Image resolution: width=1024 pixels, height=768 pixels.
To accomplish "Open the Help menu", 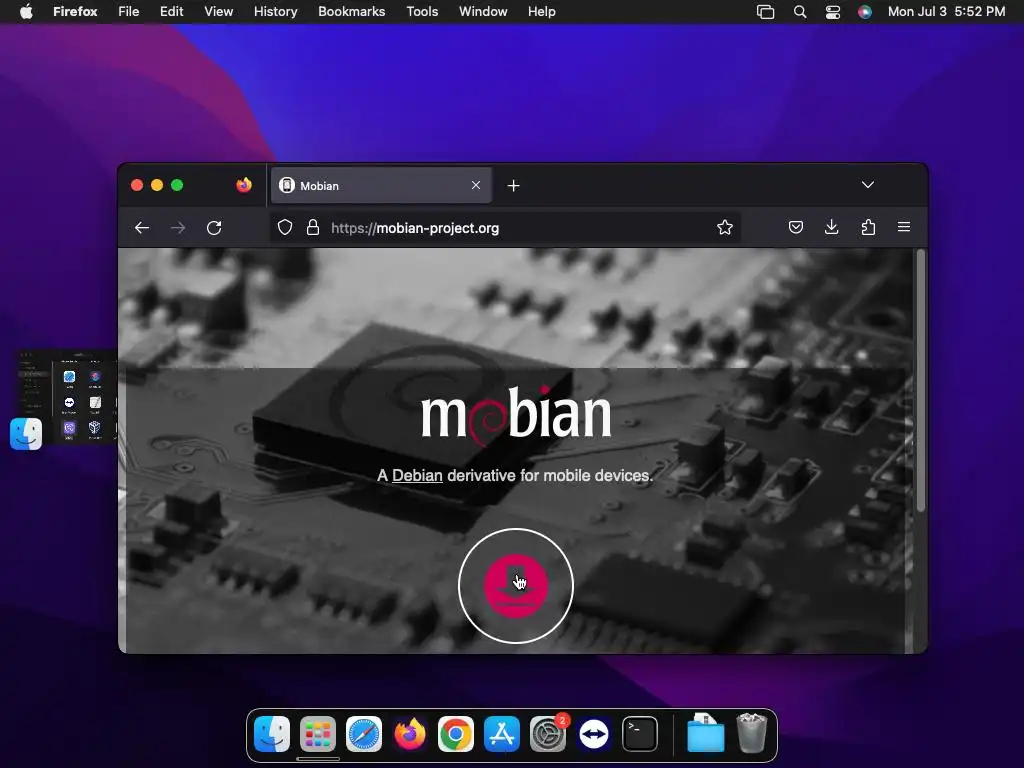I will pos(542,12).
